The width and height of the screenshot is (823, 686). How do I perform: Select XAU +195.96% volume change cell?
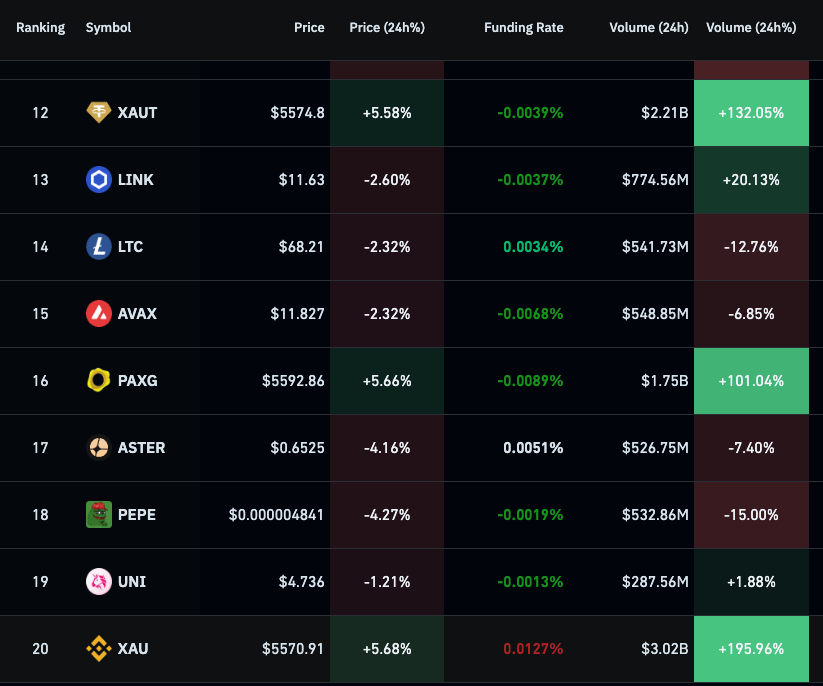[750, 649]
